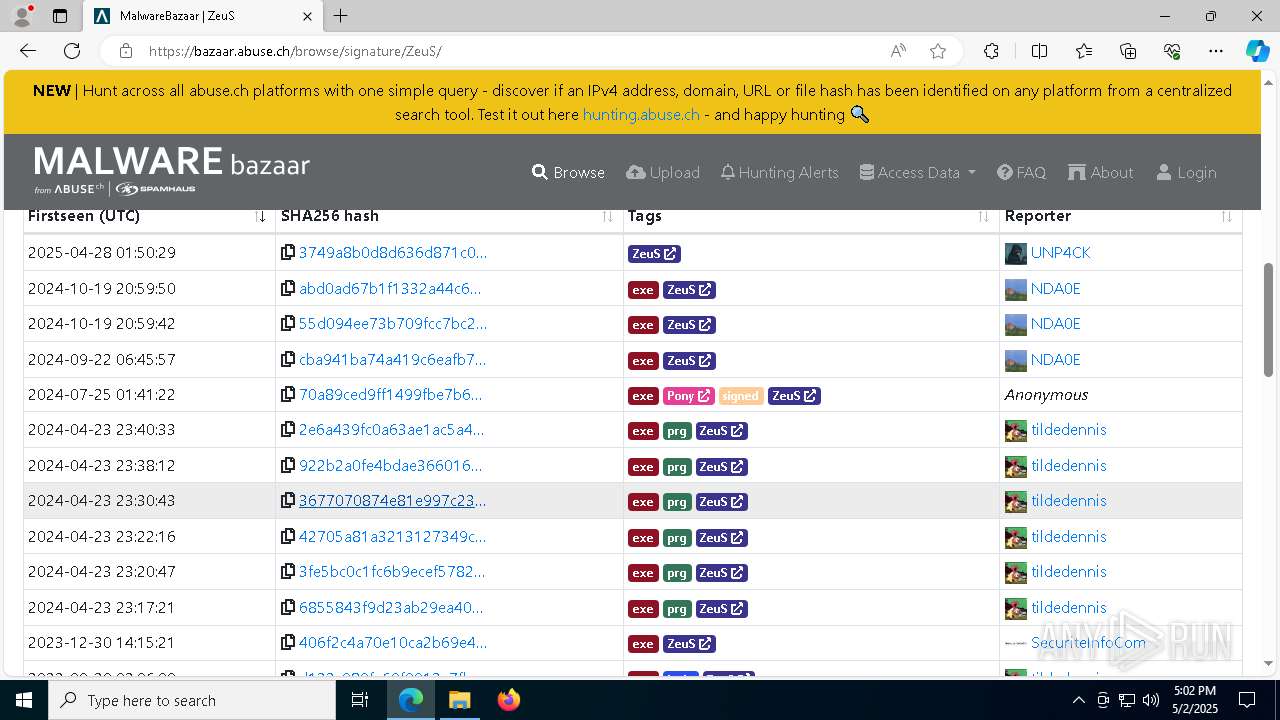Viewport: 1280px width, 720px height.
Task: Open Collections icon in toolbar
Action: pyautogui.click(x=1128, y=51)
